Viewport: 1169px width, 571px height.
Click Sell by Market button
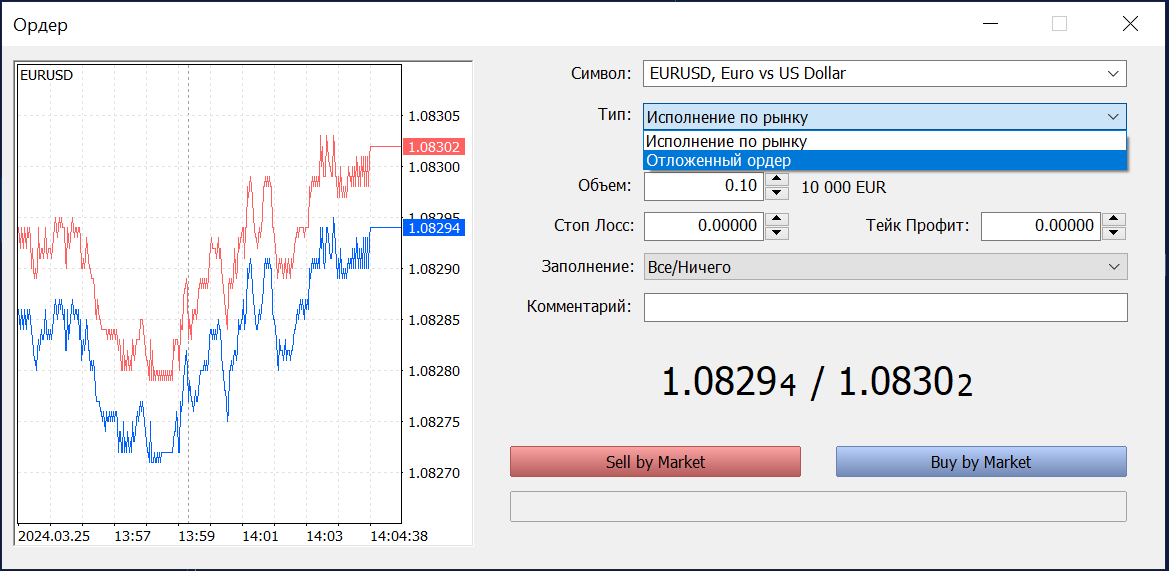point(655,461)
